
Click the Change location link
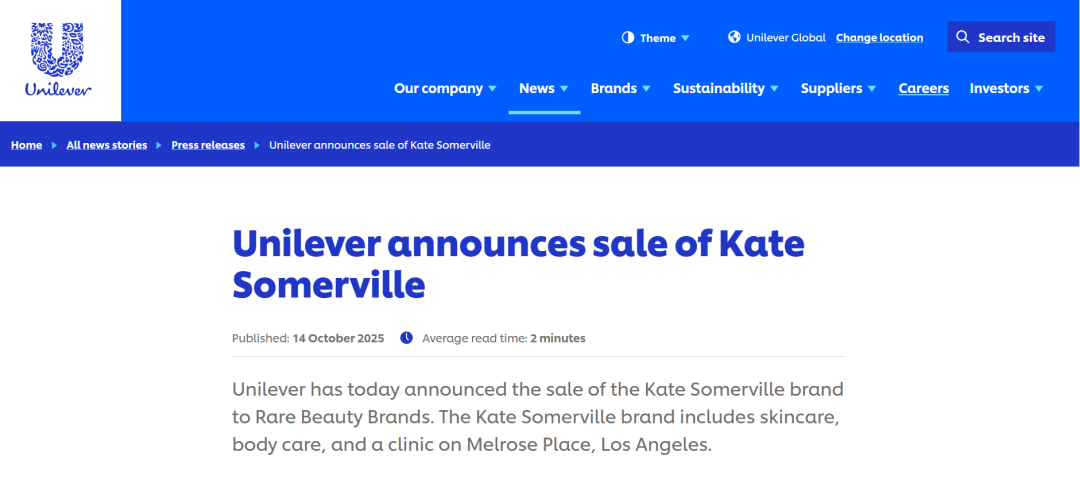click(879, 38)
